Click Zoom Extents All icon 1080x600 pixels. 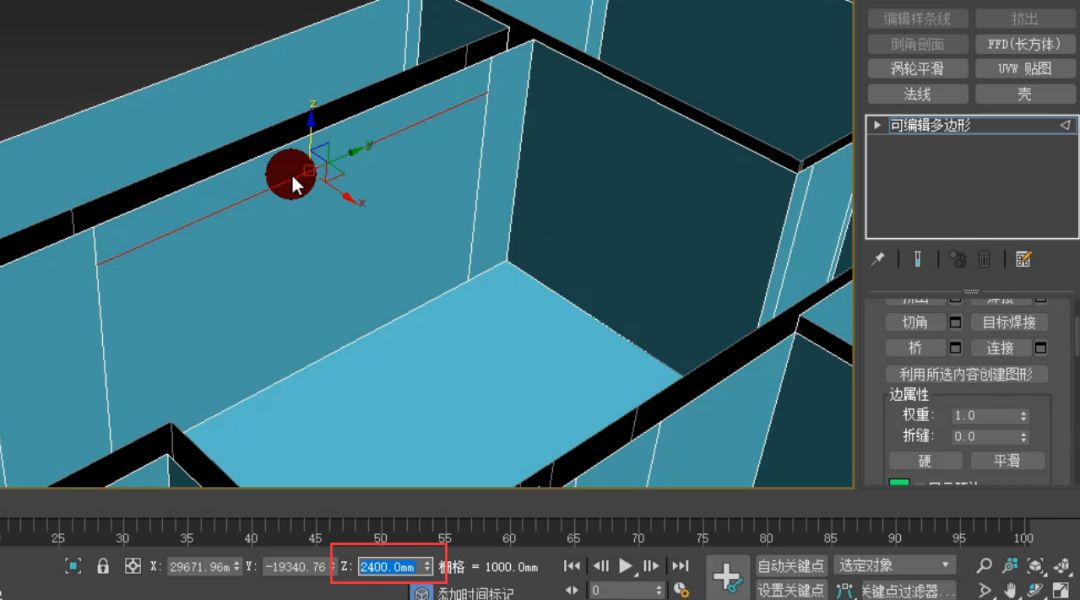click(x=1061, y=566)
